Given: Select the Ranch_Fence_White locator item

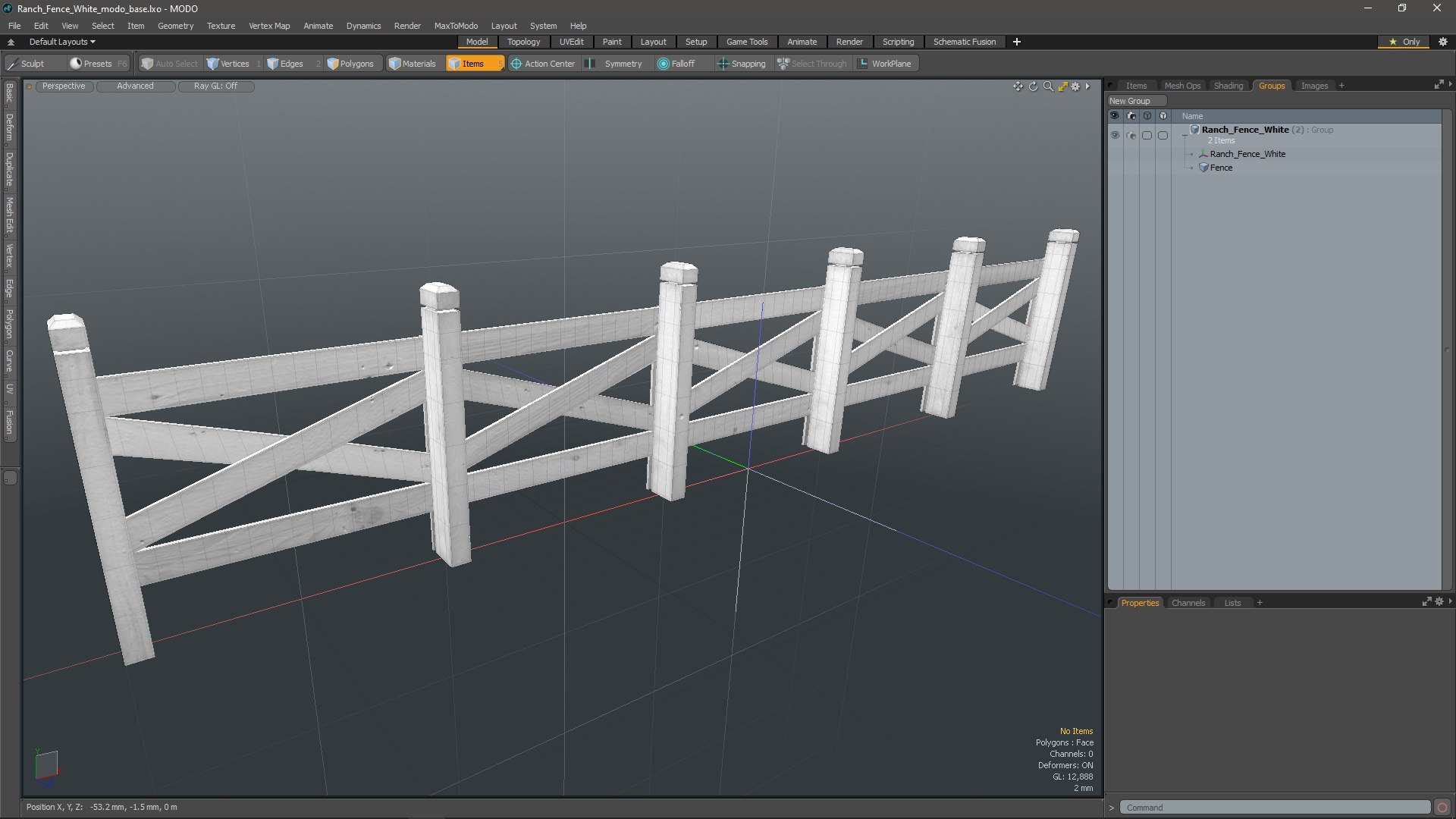Looking at the screenshot, I should point(1247,154).
